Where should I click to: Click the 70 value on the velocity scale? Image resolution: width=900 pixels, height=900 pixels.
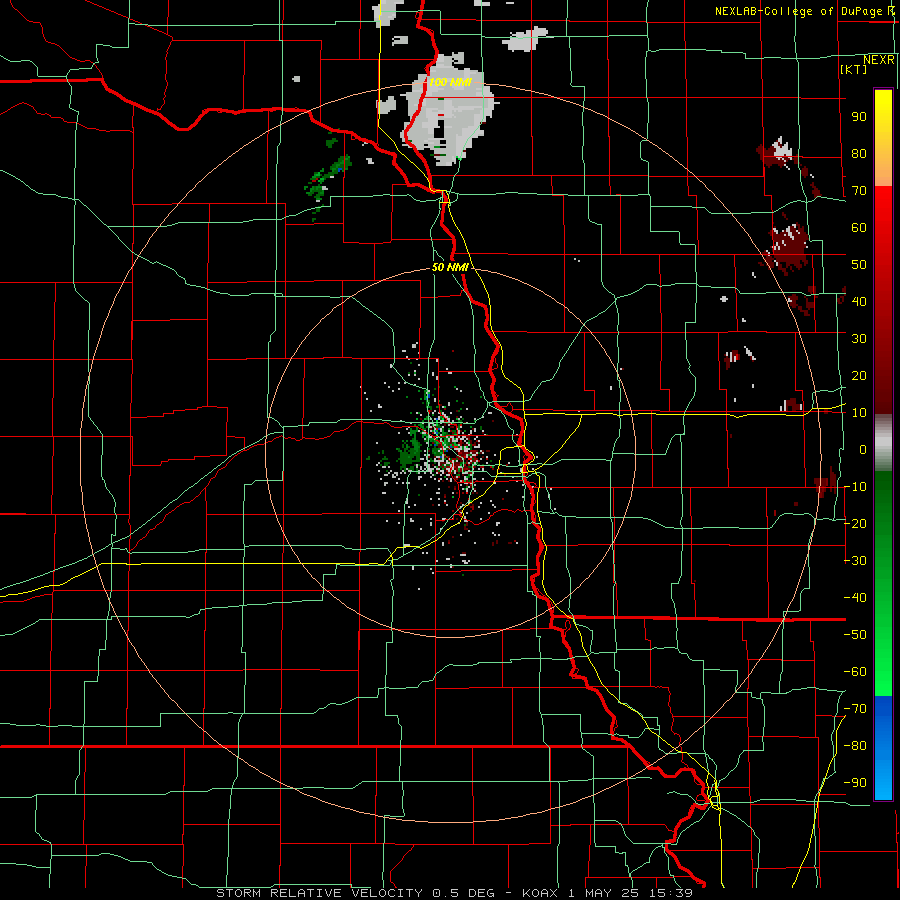pos(859,191)
